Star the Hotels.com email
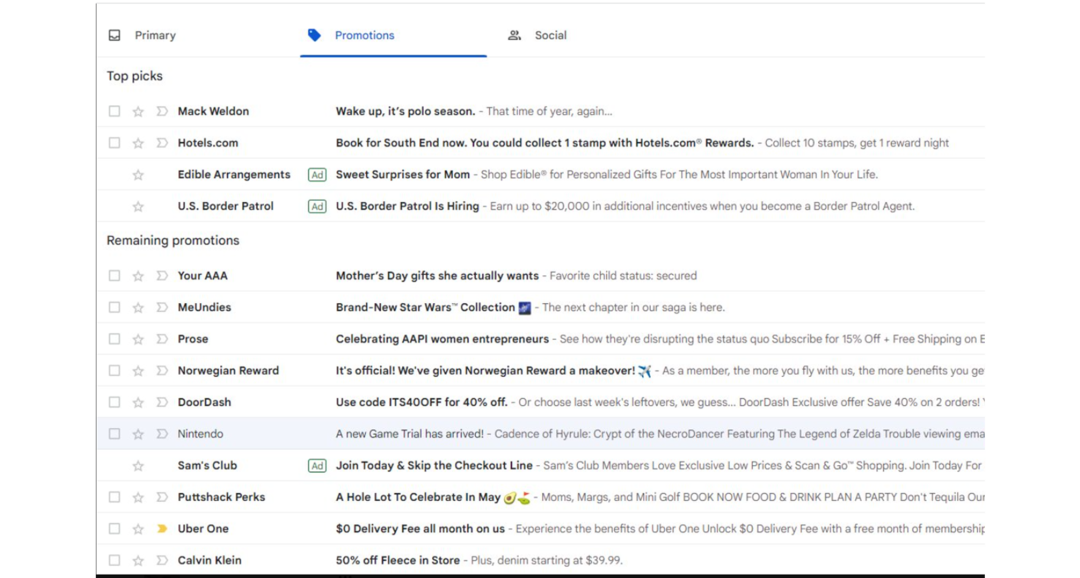Viewport: 1080px width, 578px height. pyautogui.click(x=137, y=142)
